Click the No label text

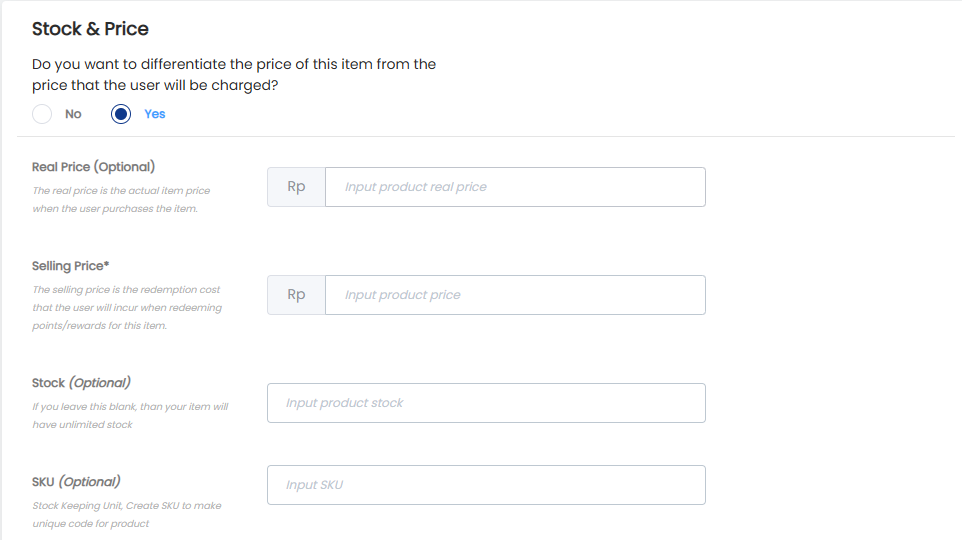pos(73,114)
